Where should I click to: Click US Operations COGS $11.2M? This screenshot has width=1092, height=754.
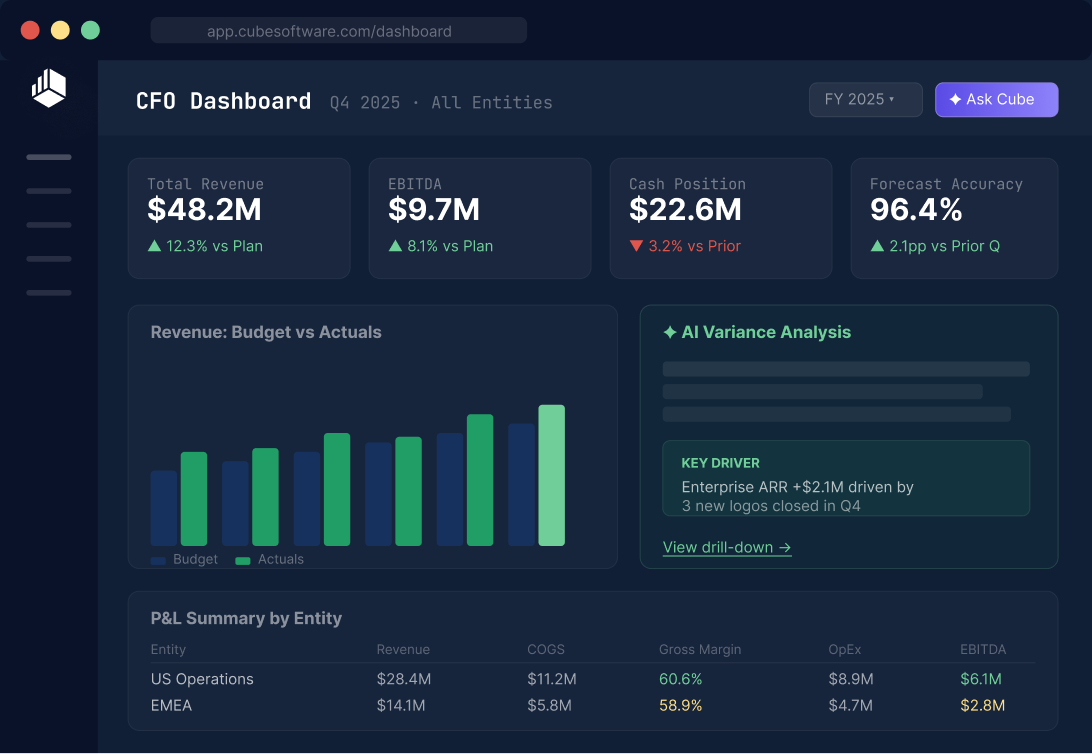coord(552,679)
